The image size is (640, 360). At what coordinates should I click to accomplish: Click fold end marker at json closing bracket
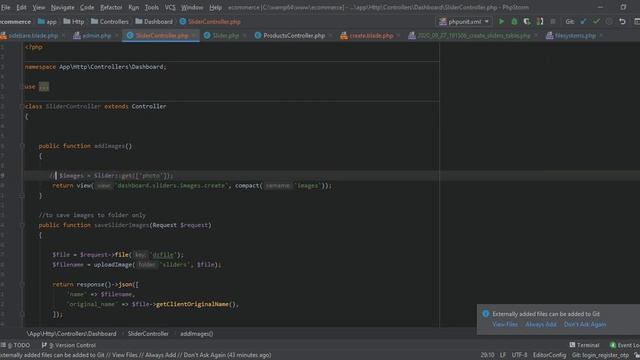[x=22, y=314]
